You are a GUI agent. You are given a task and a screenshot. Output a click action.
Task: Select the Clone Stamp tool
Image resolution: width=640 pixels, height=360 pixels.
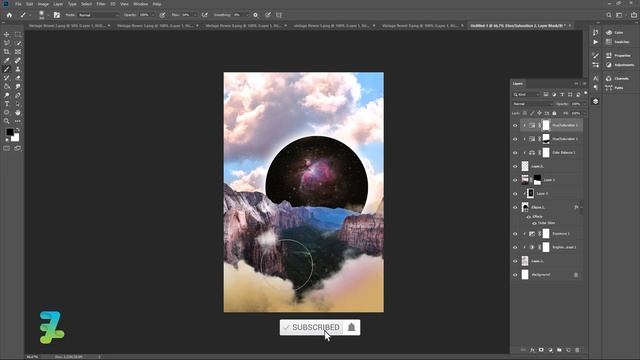pos(18,69)
